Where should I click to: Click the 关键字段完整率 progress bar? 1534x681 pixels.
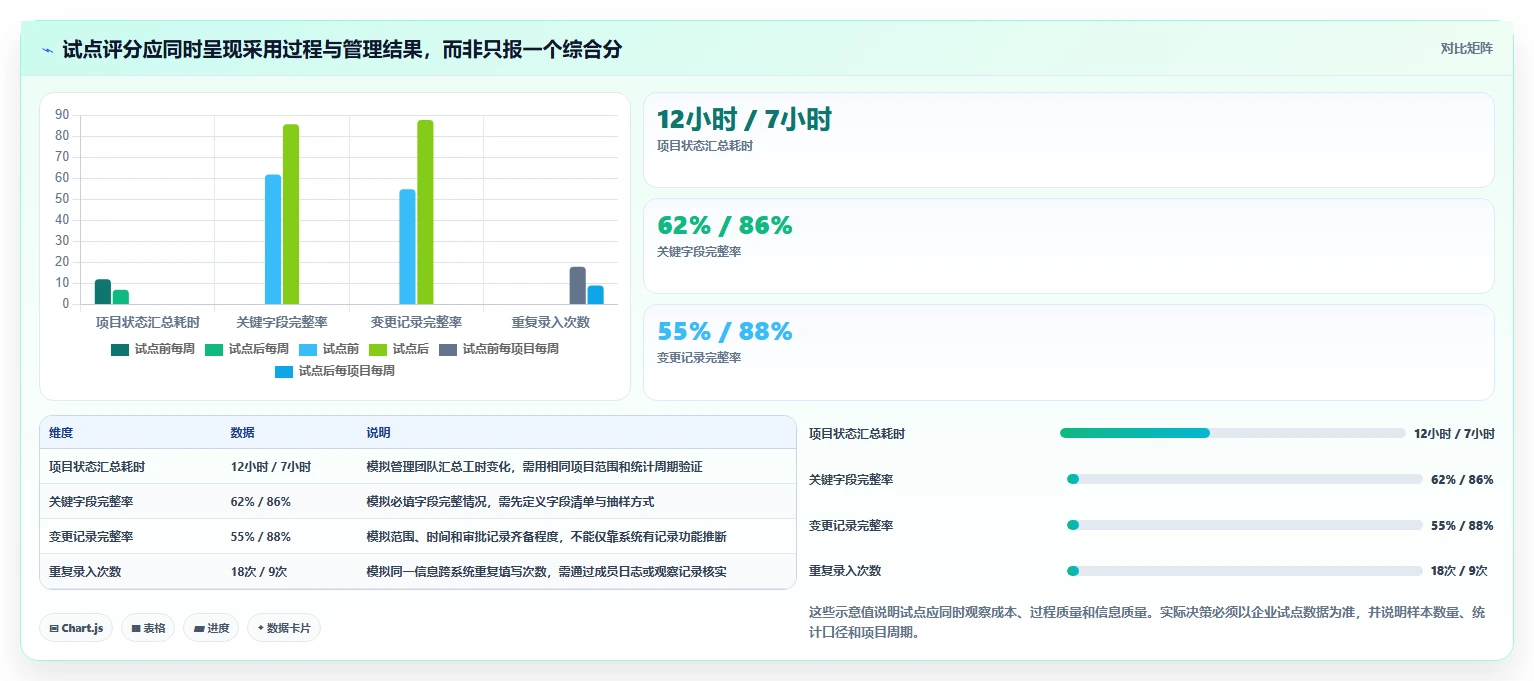(x=1245, y=479)
